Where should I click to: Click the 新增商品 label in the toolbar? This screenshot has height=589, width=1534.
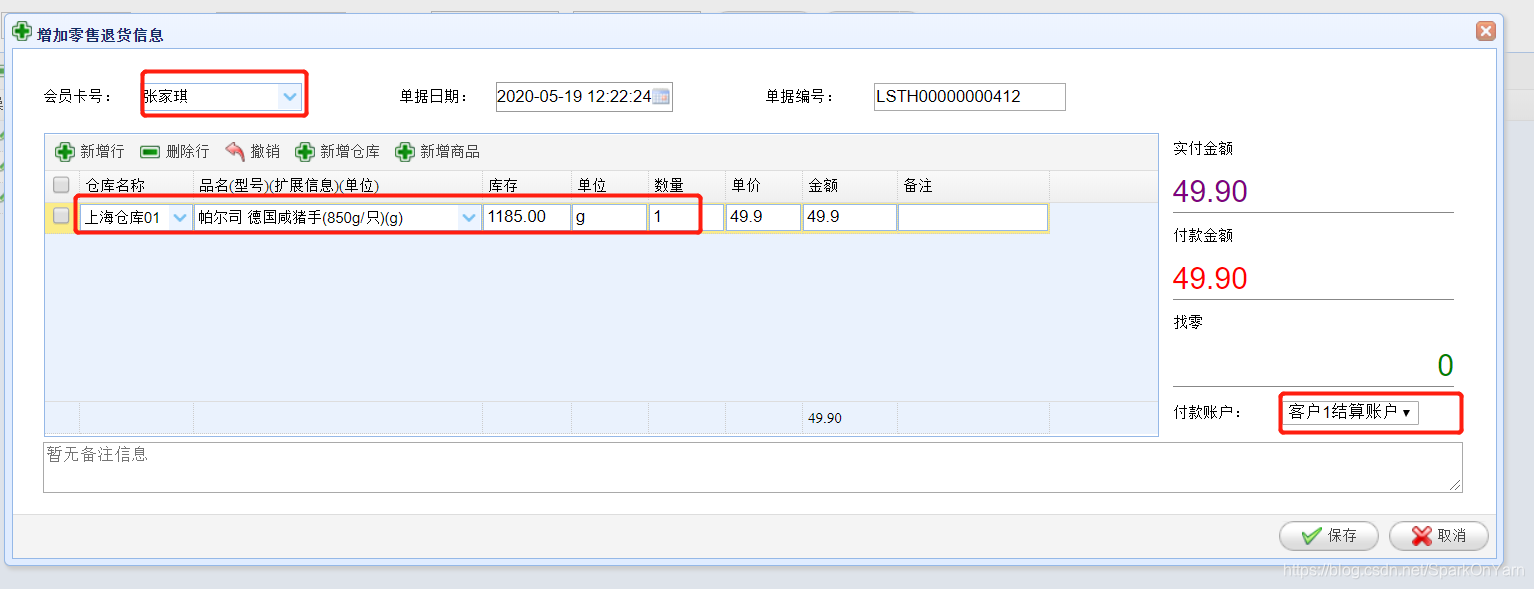point(450,152)
